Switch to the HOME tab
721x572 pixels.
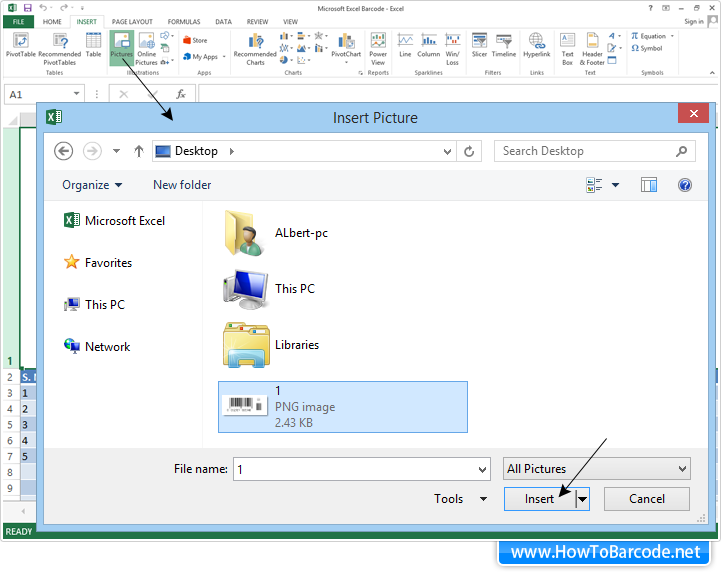click(x=52, y=22)
